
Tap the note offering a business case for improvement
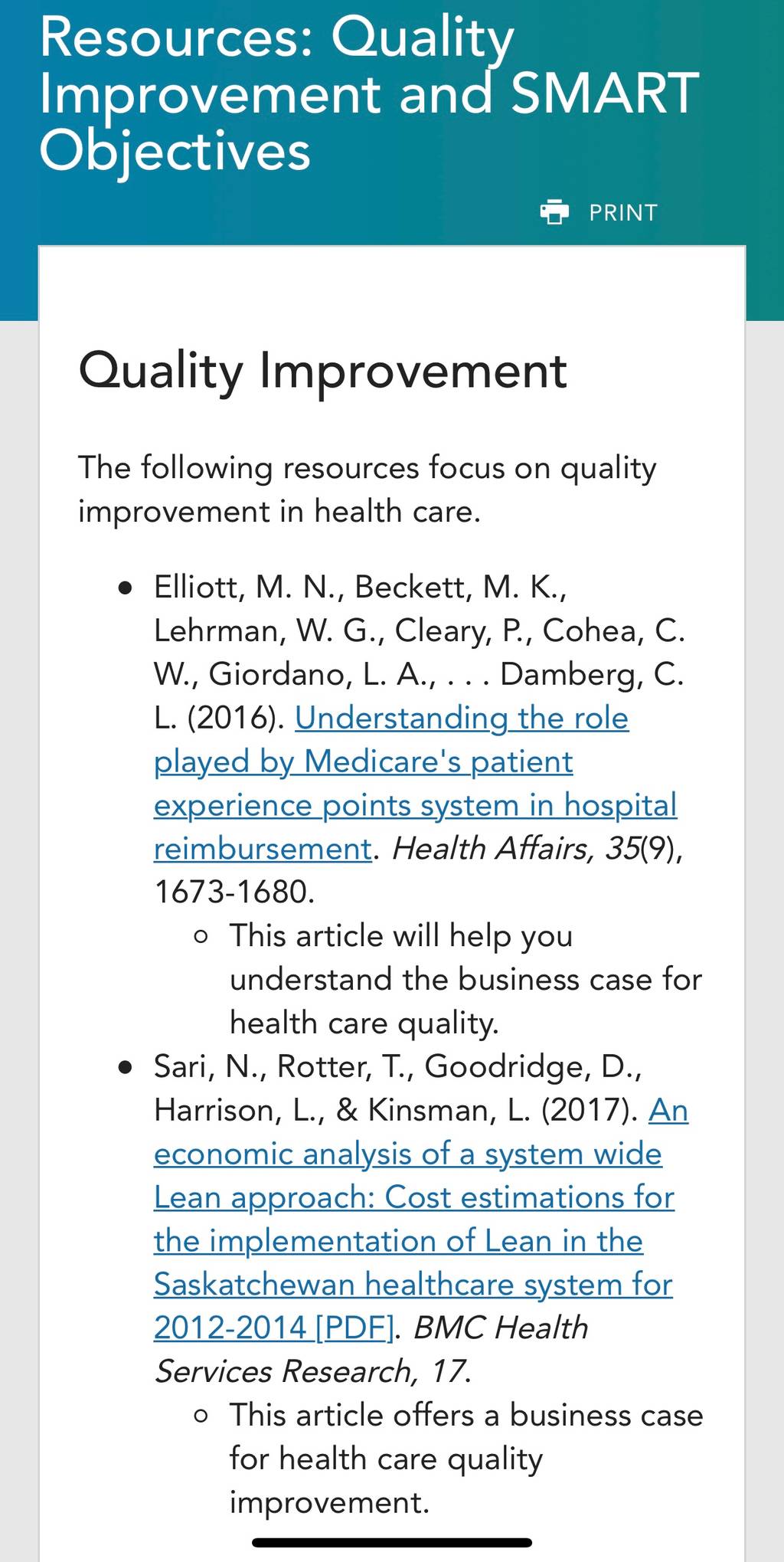click(x=465, y=1459)
